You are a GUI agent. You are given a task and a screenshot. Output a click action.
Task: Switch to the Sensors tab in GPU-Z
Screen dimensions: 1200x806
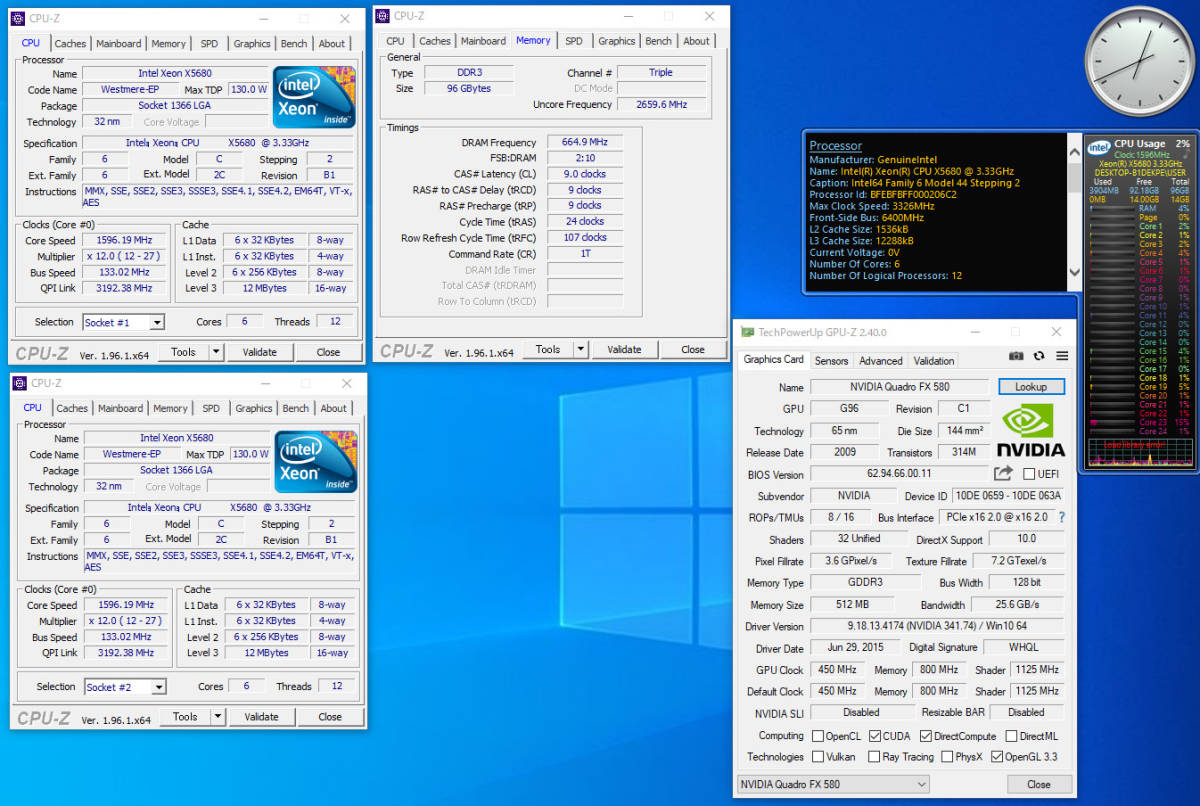pos(831,361)
